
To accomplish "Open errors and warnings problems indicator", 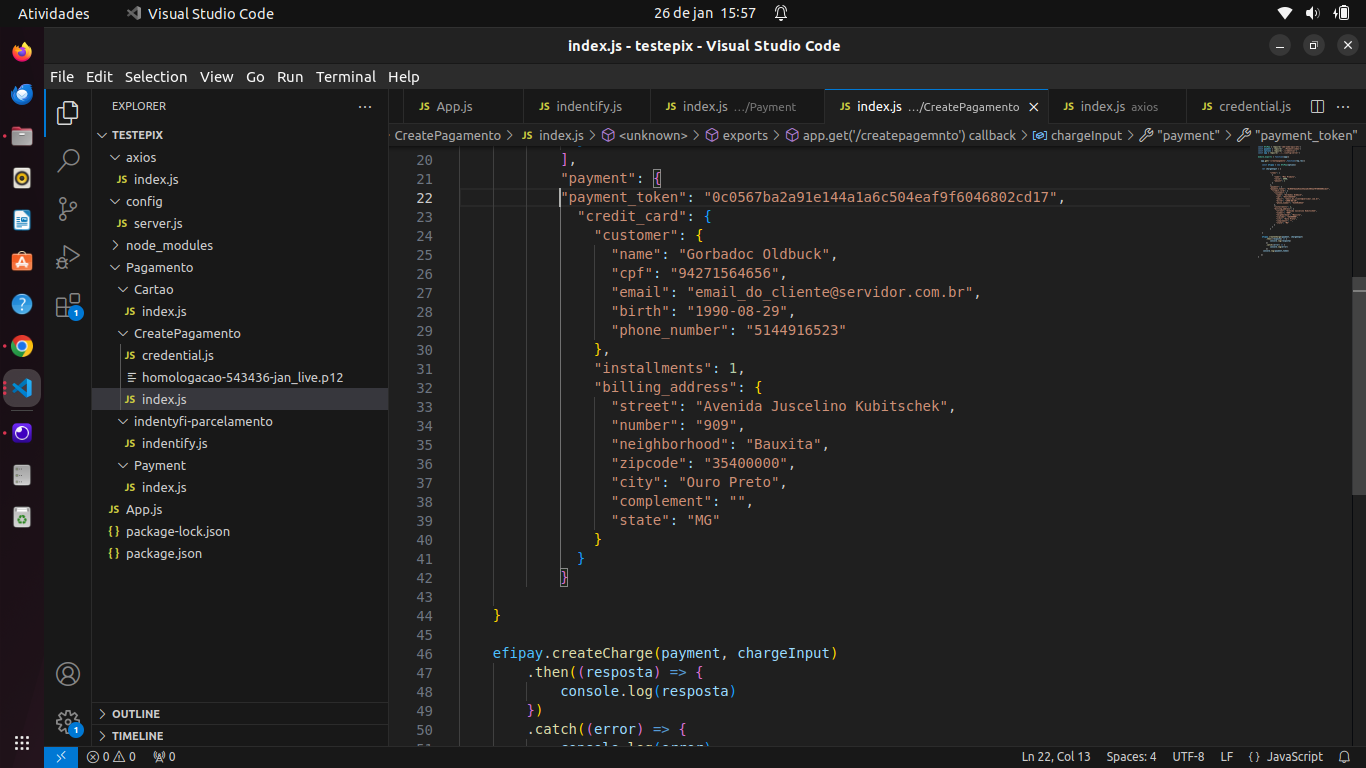I will (111, 757).
